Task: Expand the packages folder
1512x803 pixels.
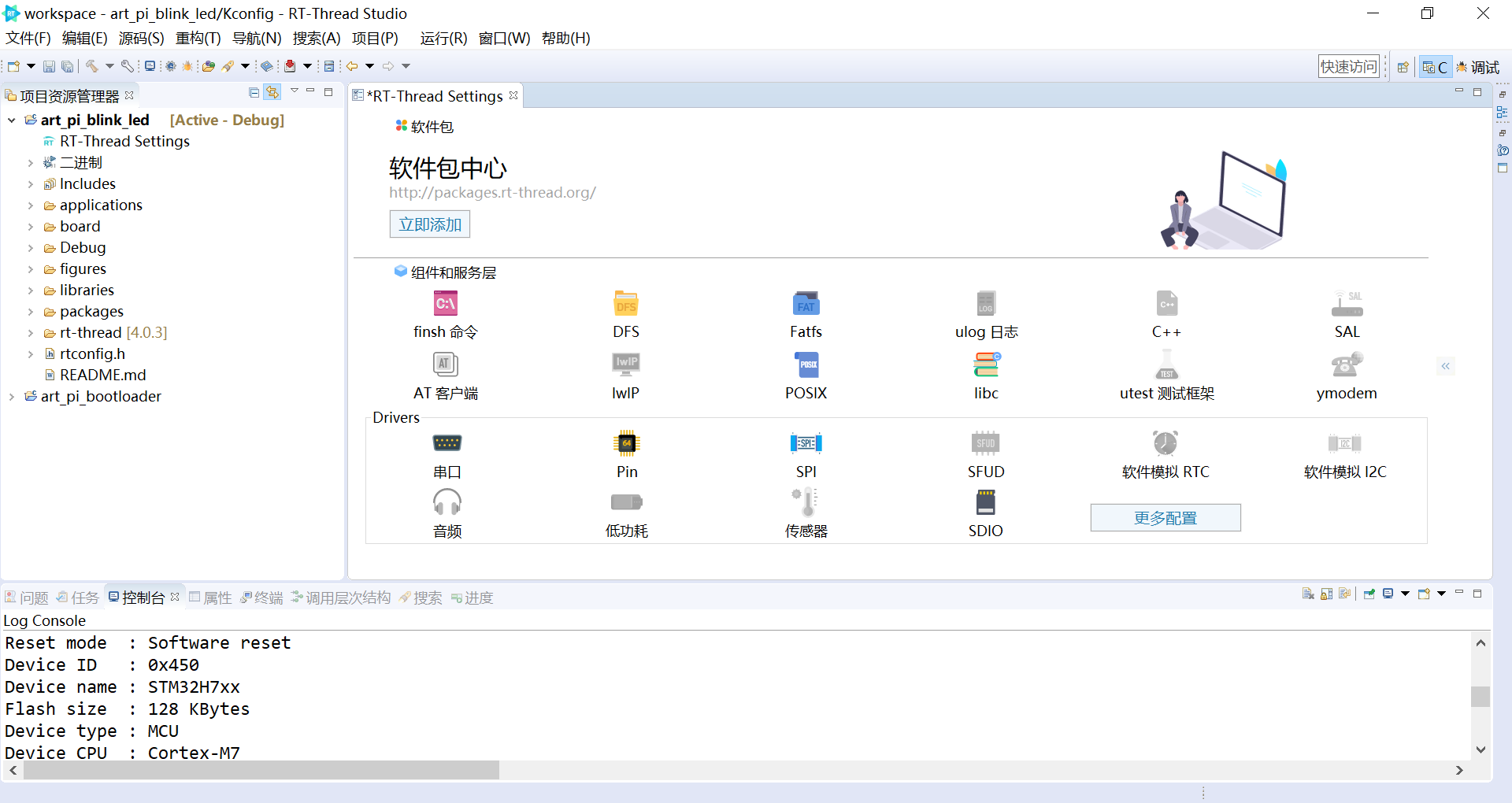Action: click(31, 312)
